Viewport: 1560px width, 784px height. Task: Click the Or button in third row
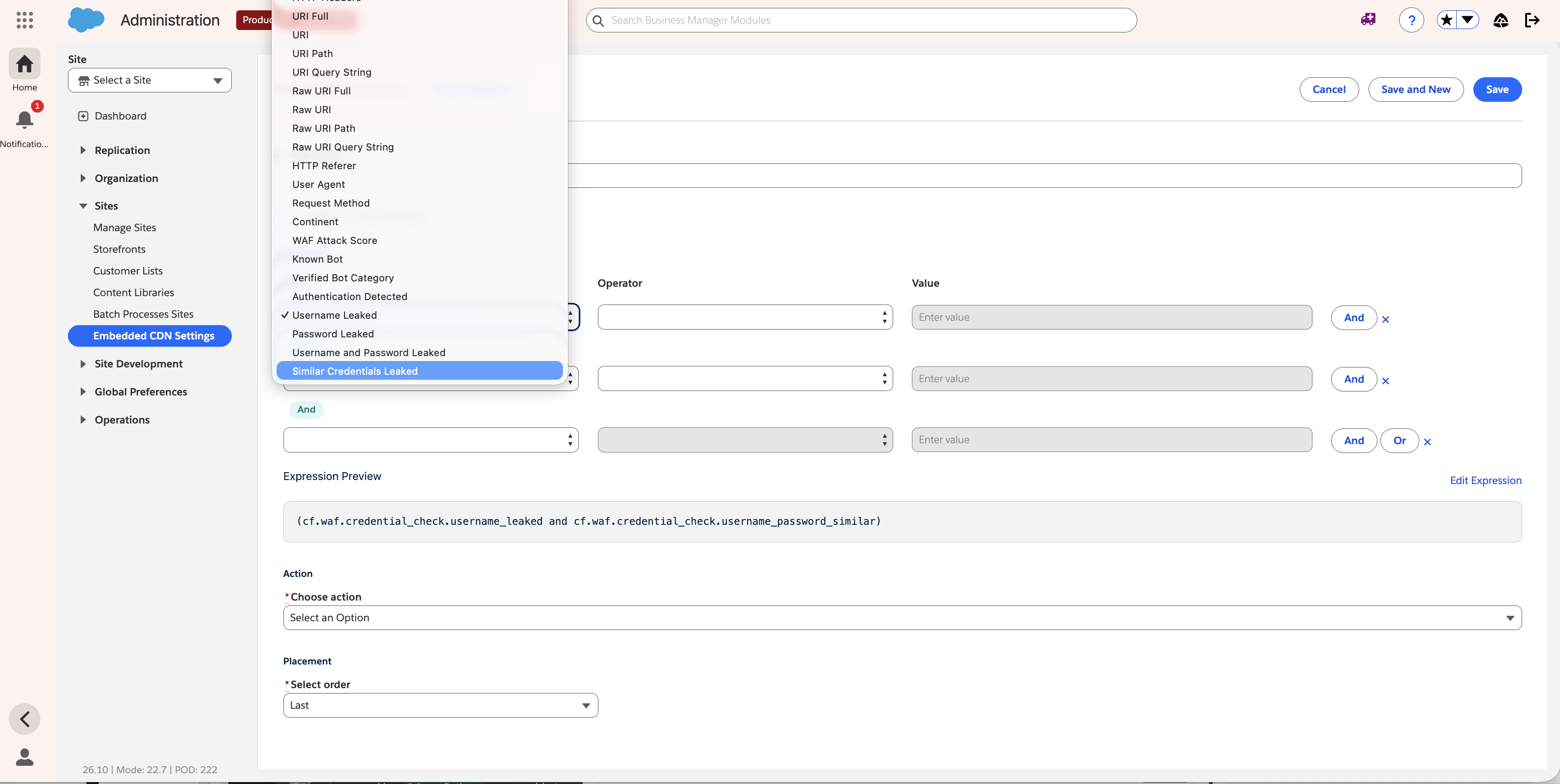click(1399, 440)
